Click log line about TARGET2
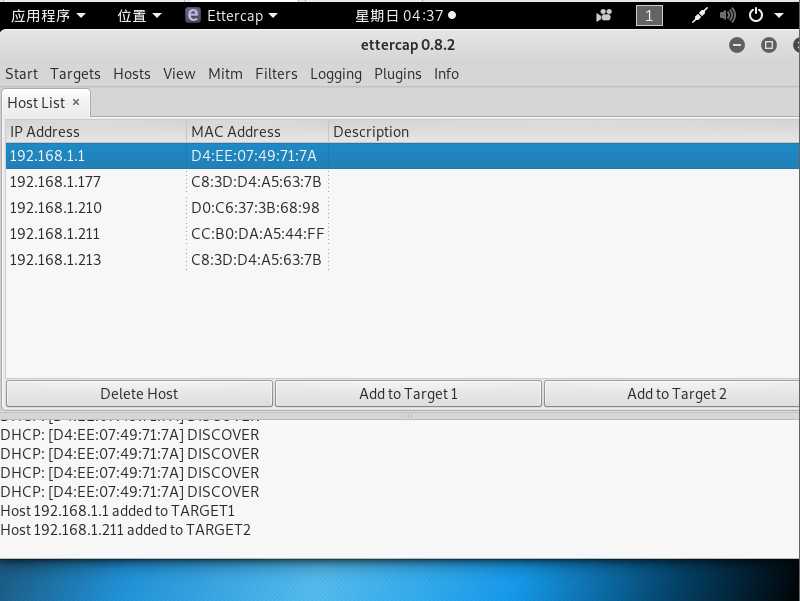800x601 pixels. (126, 530)
